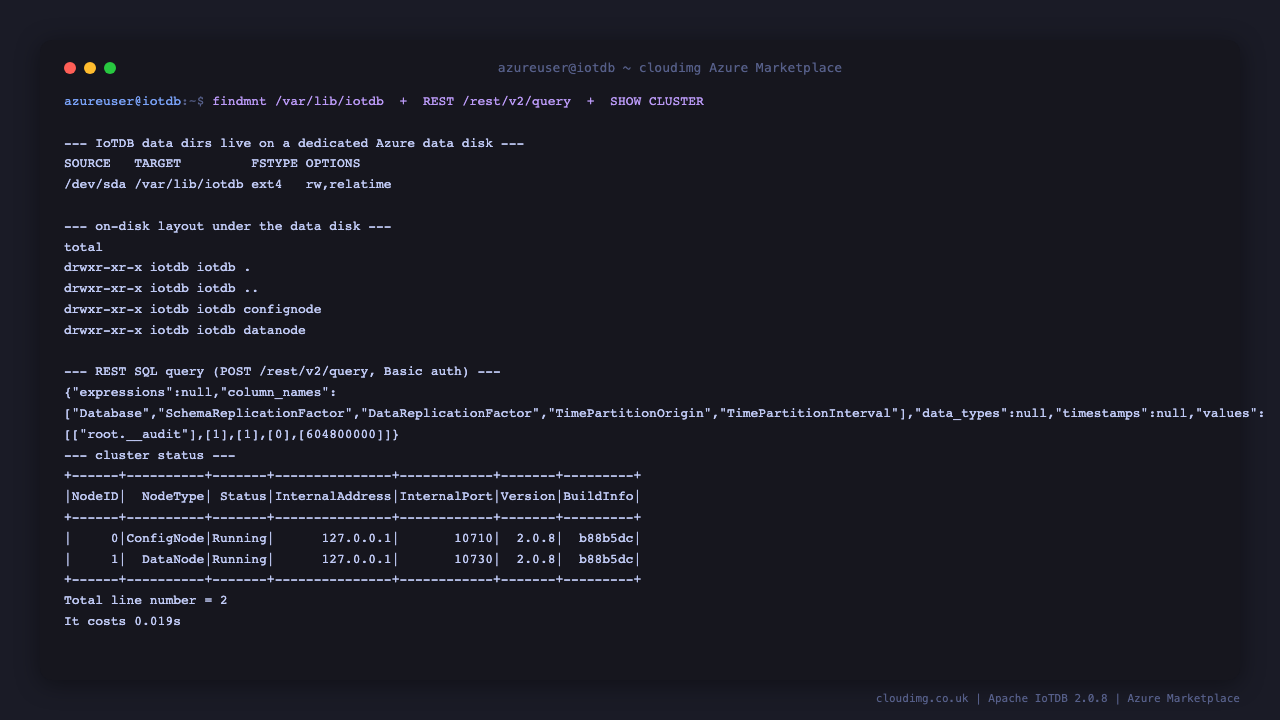This screenshot has width=1280, height=720.
Task: Click the 'Status' column header
Action: pos(243,496)
